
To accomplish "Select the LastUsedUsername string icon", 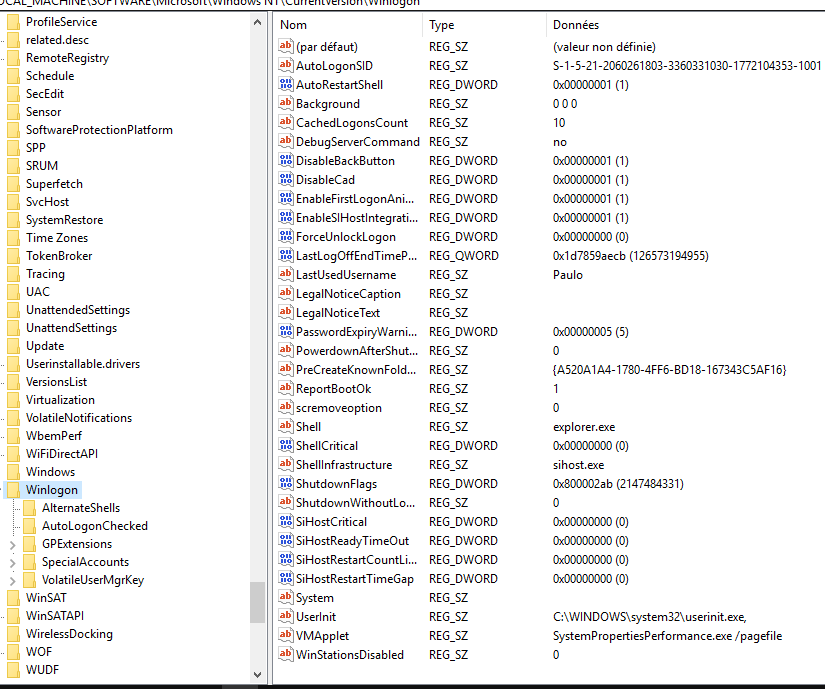I will 286,274.
